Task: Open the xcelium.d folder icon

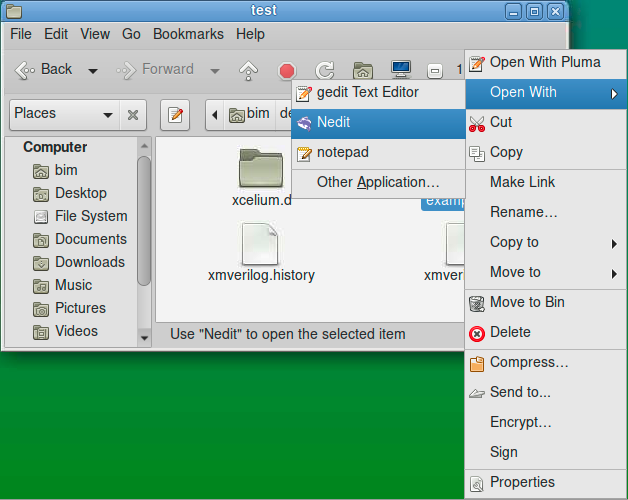Action: pos(261,168)
